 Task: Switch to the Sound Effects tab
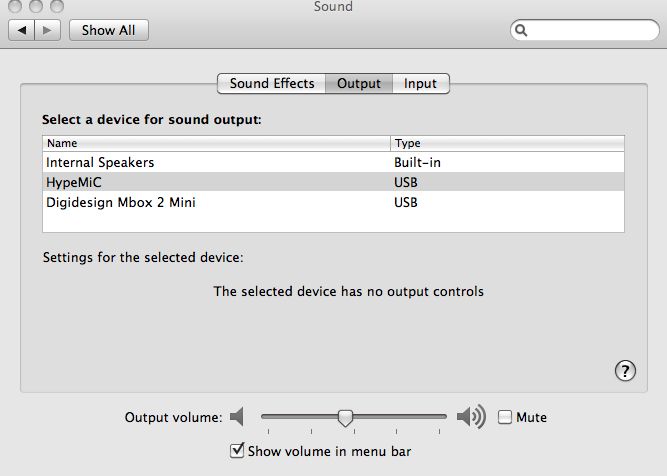[271, 83]
